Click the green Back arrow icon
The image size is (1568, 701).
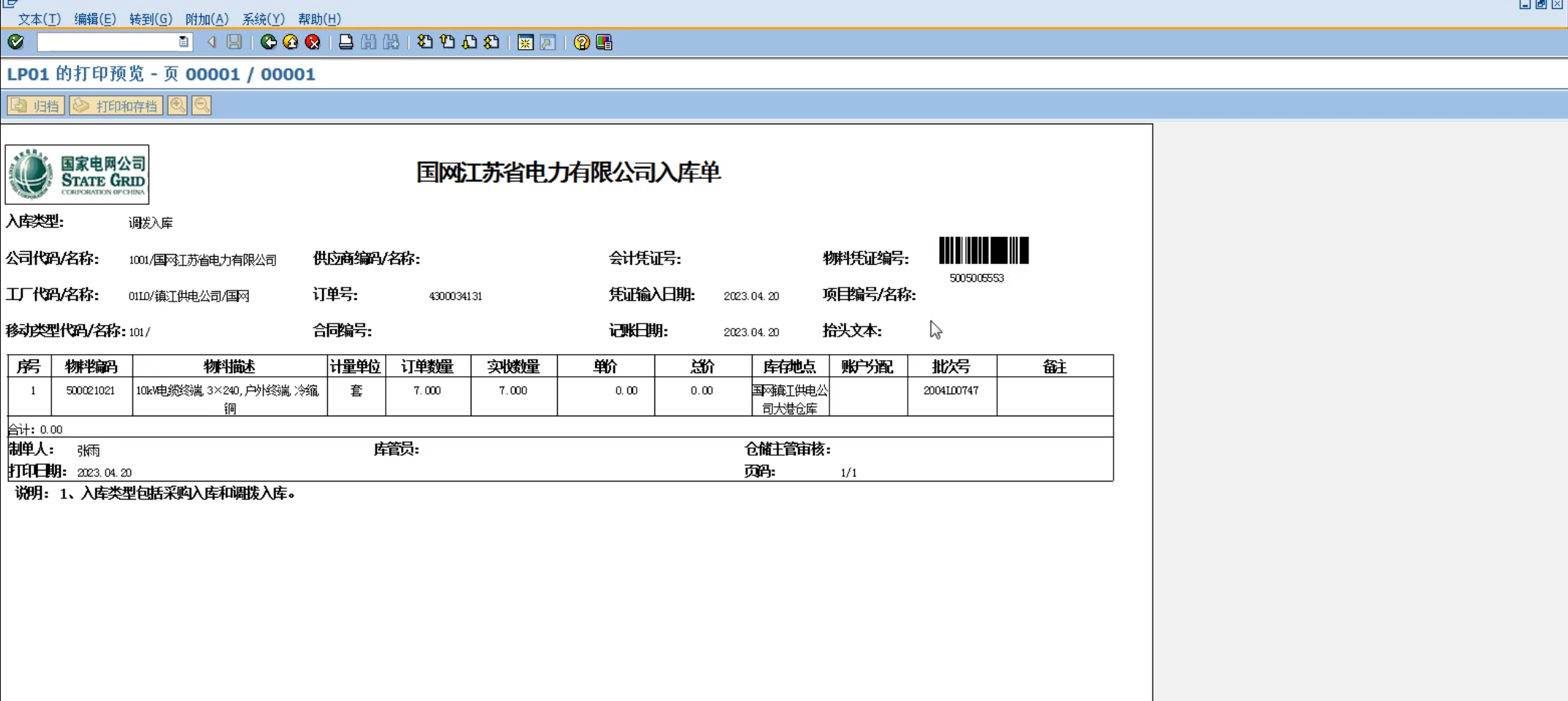point(269,42)
